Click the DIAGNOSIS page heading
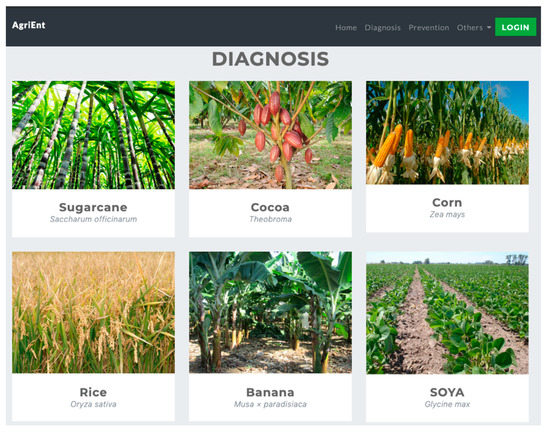Image resolution: width=550 pixels, height=434 pixels. (270, 59)
